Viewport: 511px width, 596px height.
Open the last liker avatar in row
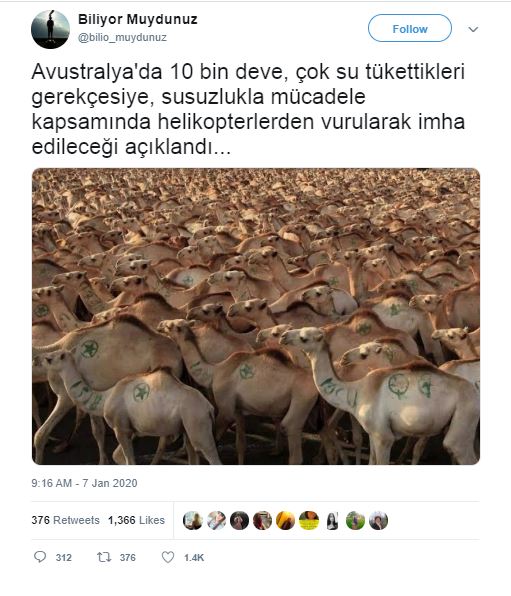coord(378,520)
